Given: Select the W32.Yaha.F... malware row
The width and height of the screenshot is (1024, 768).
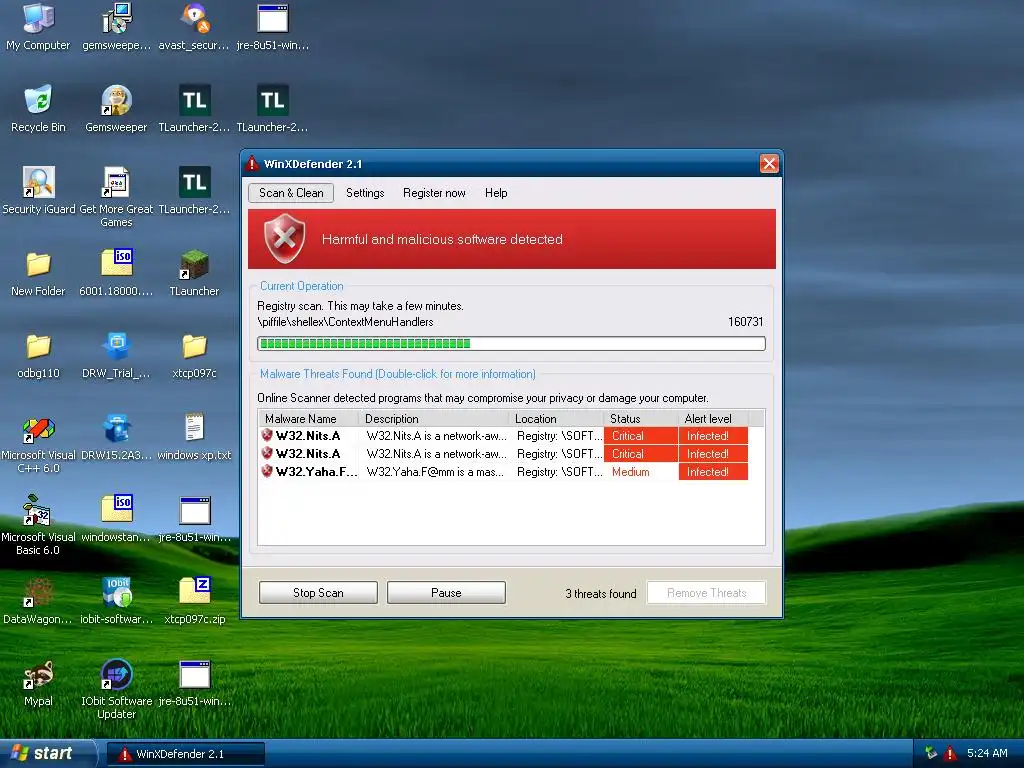Looking at the screenshot, I should click(504, 472).
